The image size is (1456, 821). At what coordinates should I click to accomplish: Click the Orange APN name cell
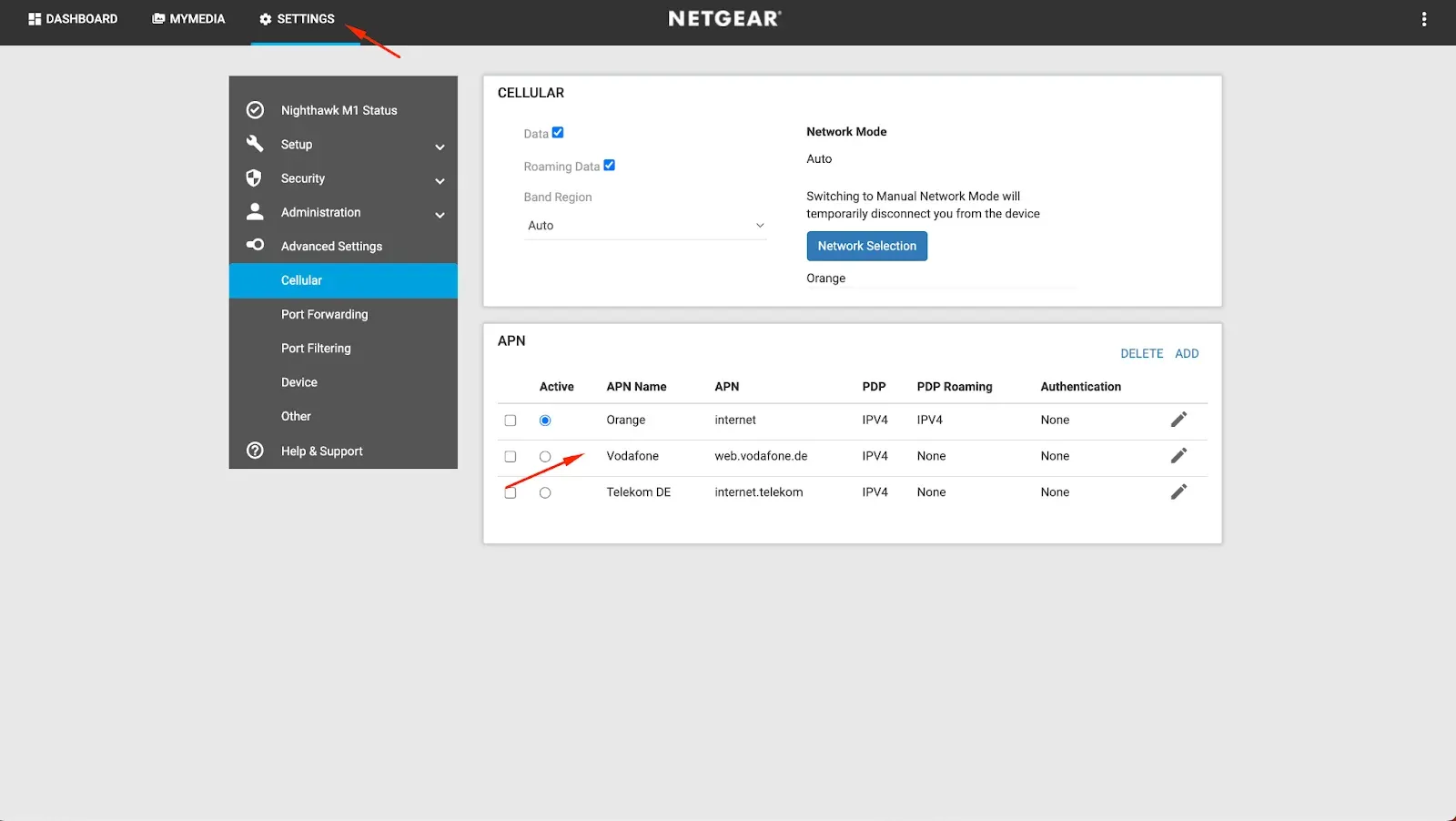[626, 420]
